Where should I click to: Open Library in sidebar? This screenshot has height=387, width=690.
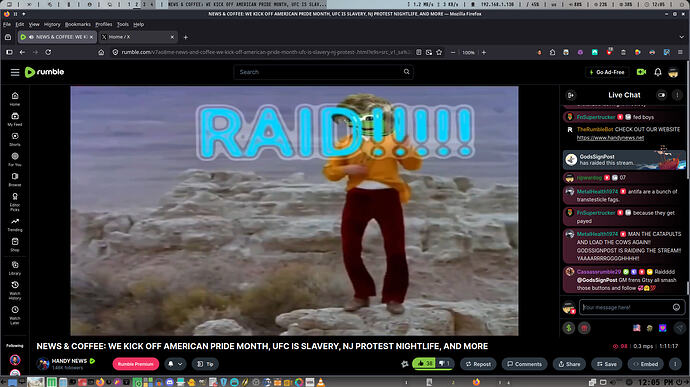click(x=15, y=268)
